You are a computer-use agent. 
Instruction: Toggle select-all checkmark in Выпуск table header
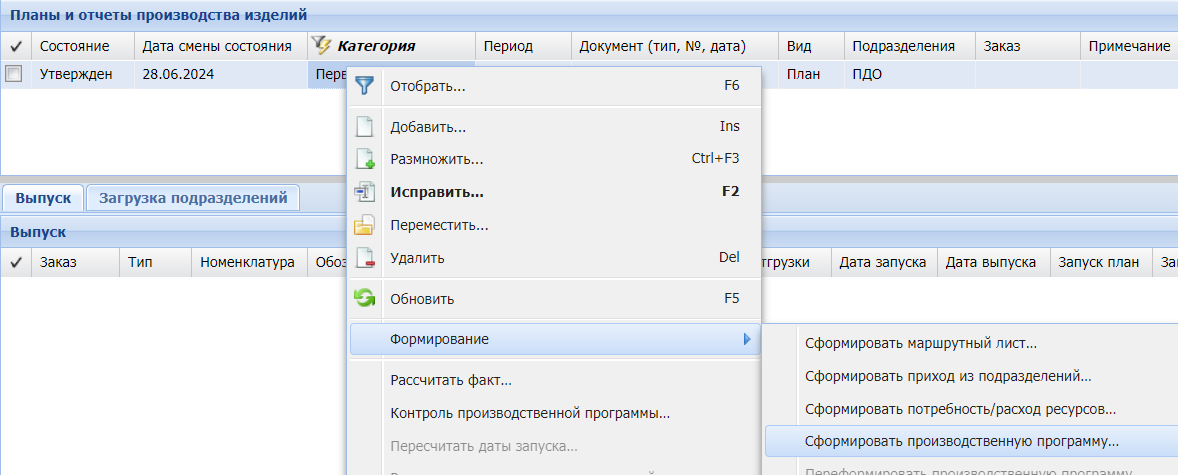pyautogui.click(x=15, y=263)
